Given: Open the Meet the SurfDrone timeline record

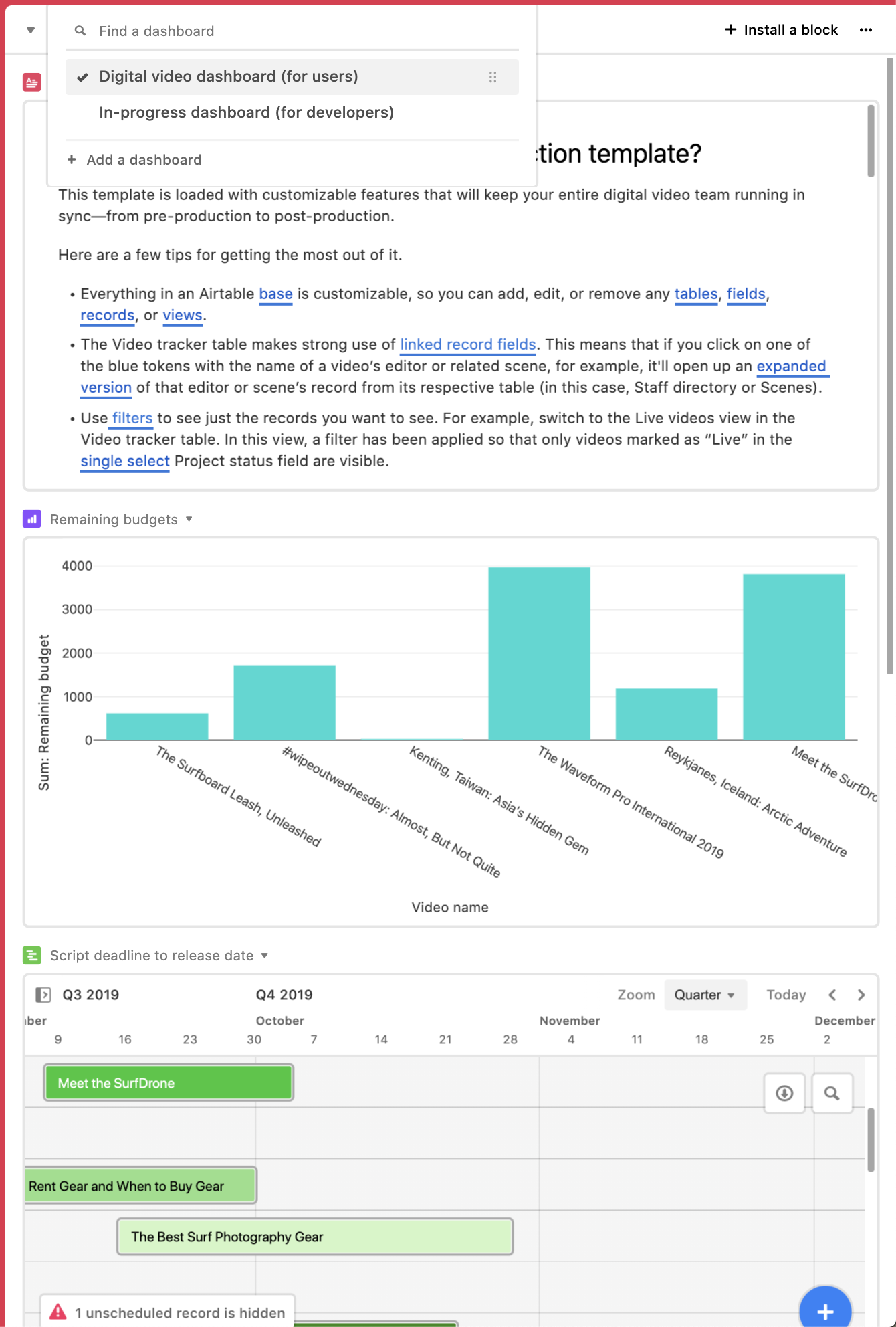Looking at the screenshot, I should (x=169, y=1083).
